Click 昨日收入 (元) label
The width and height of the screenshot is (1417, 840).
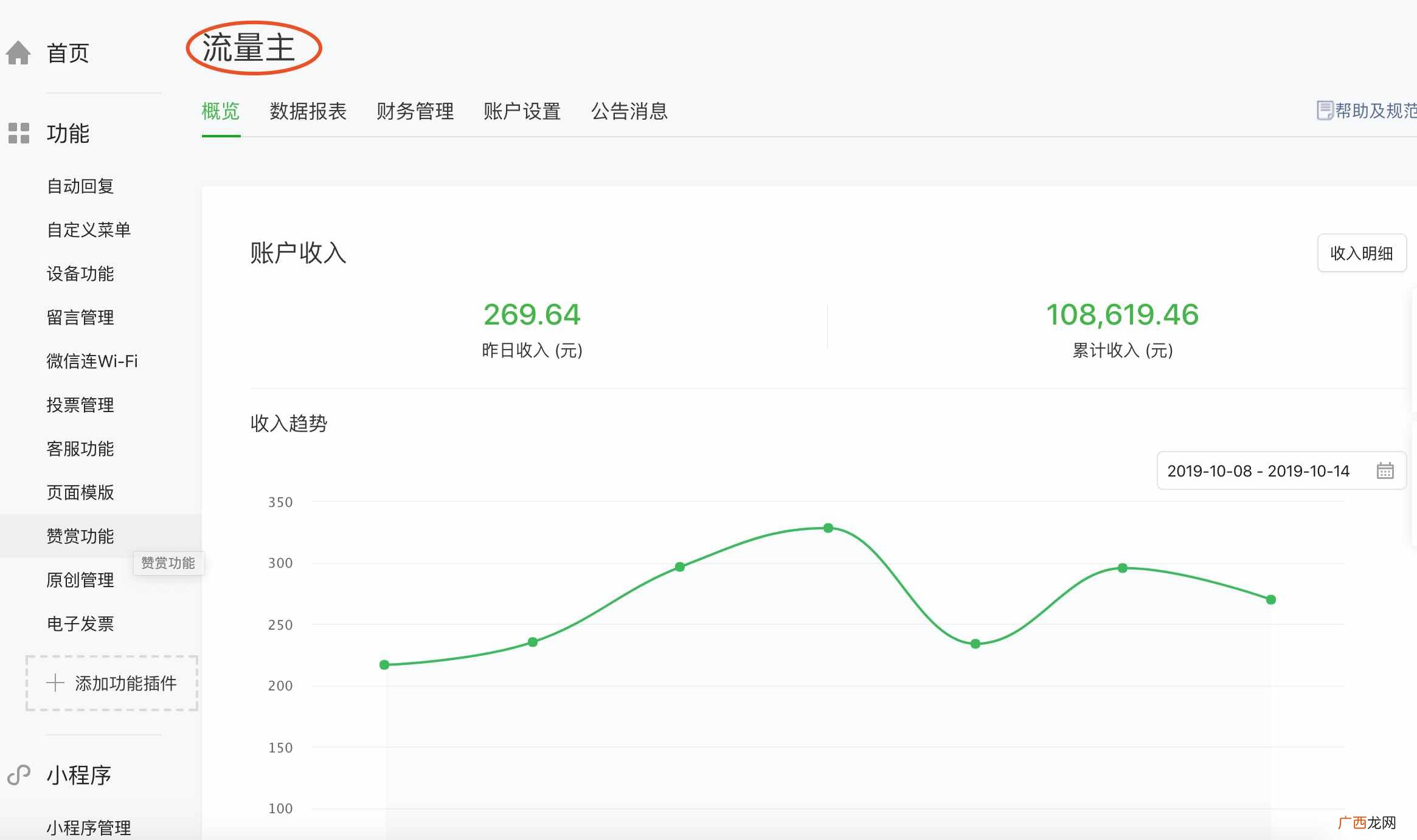pos(532,350)
